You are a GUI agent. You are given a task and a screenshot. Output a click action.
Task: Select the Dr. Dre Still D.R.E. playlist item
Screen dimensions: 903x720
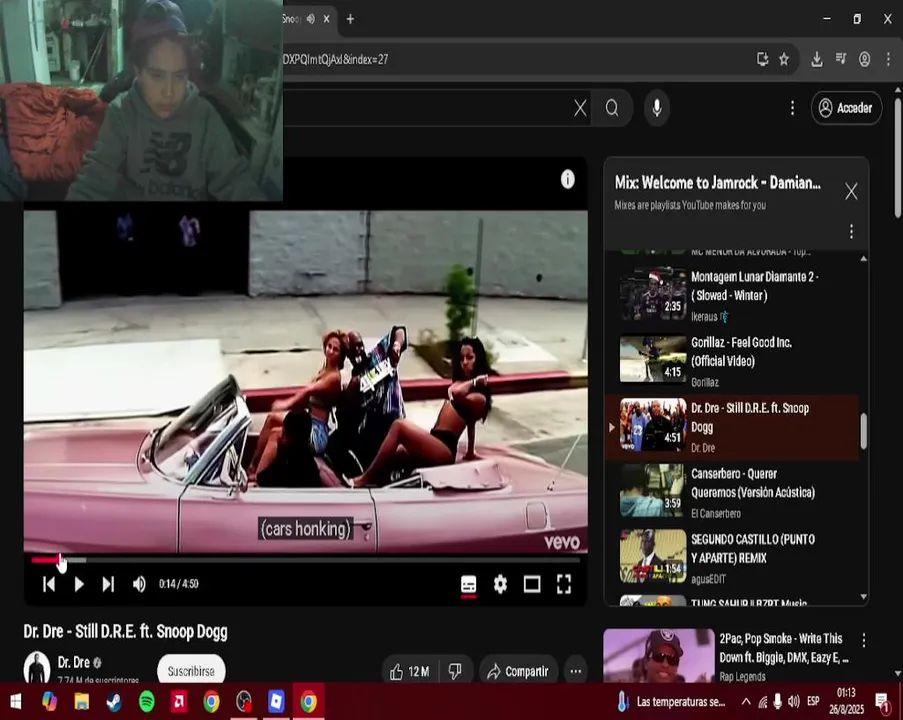[x=731, y=427]
